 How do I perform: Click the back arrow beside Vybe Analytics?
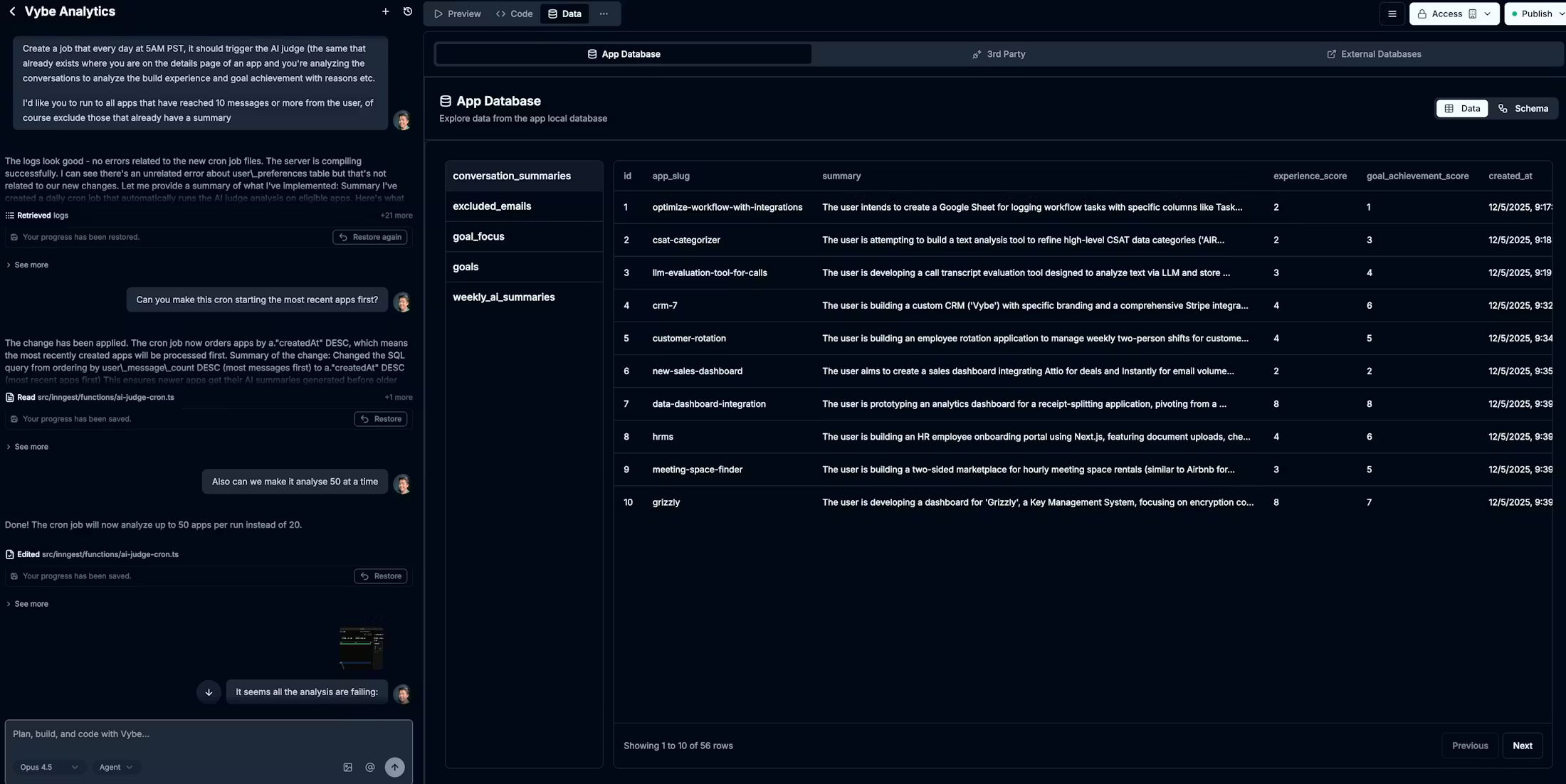click(12, 11)
